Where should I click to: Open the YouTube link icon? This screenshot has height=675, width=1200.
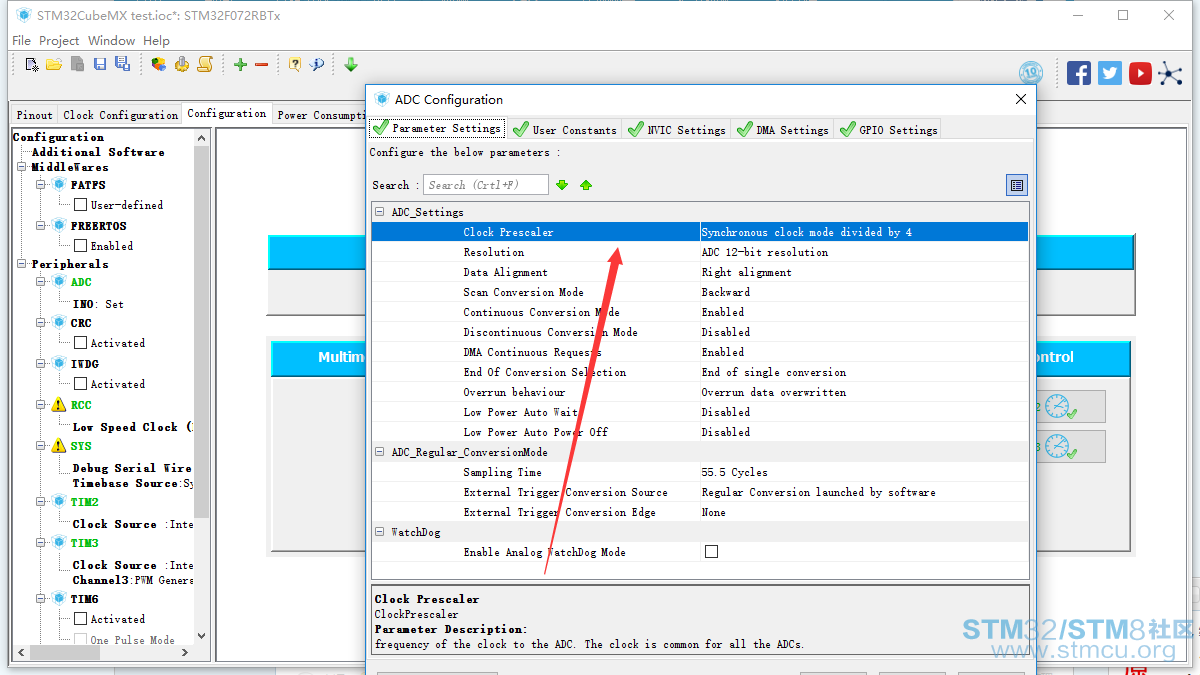(1140, 73)
